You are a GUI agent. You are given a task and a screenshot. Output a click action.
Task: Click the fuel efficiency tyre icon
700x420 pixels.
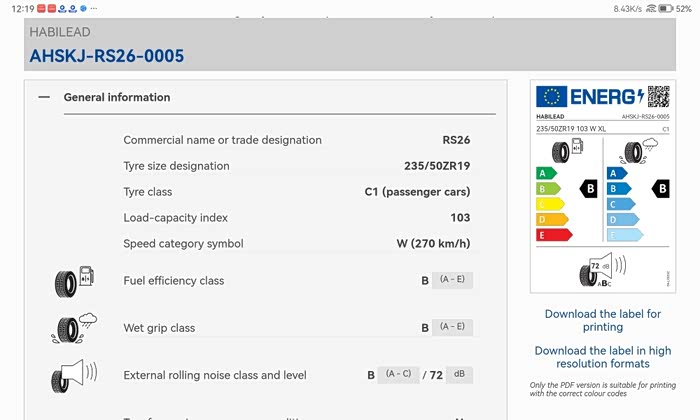(x=73, y=281)
